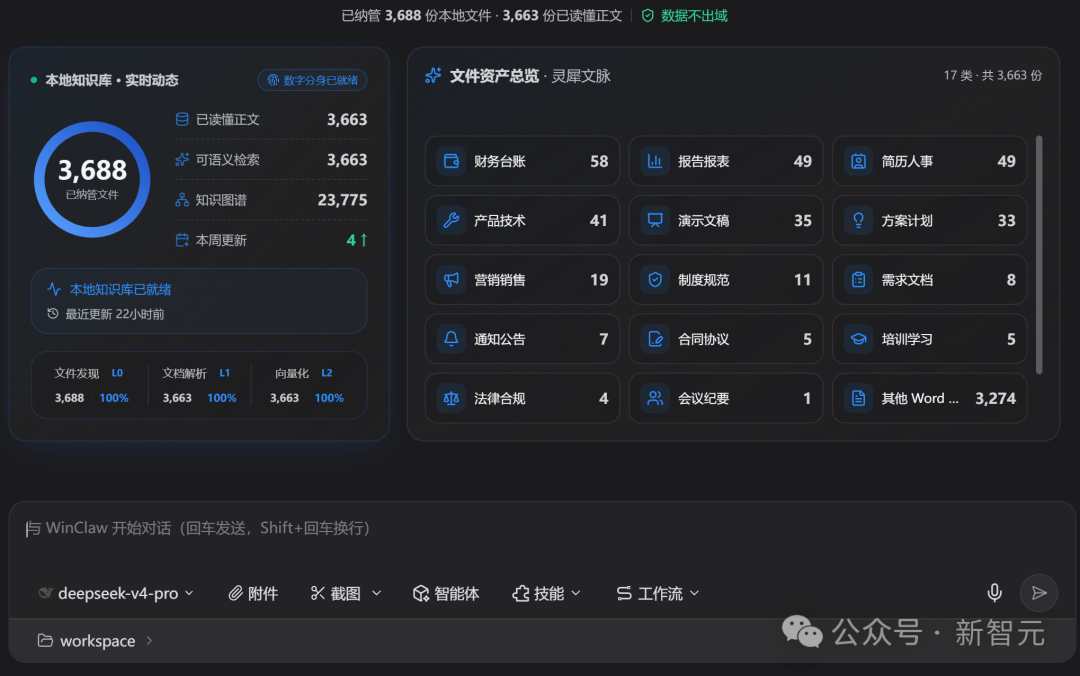
Task: Click the 其他 Word document icon
Action: (x=858, y=398)
